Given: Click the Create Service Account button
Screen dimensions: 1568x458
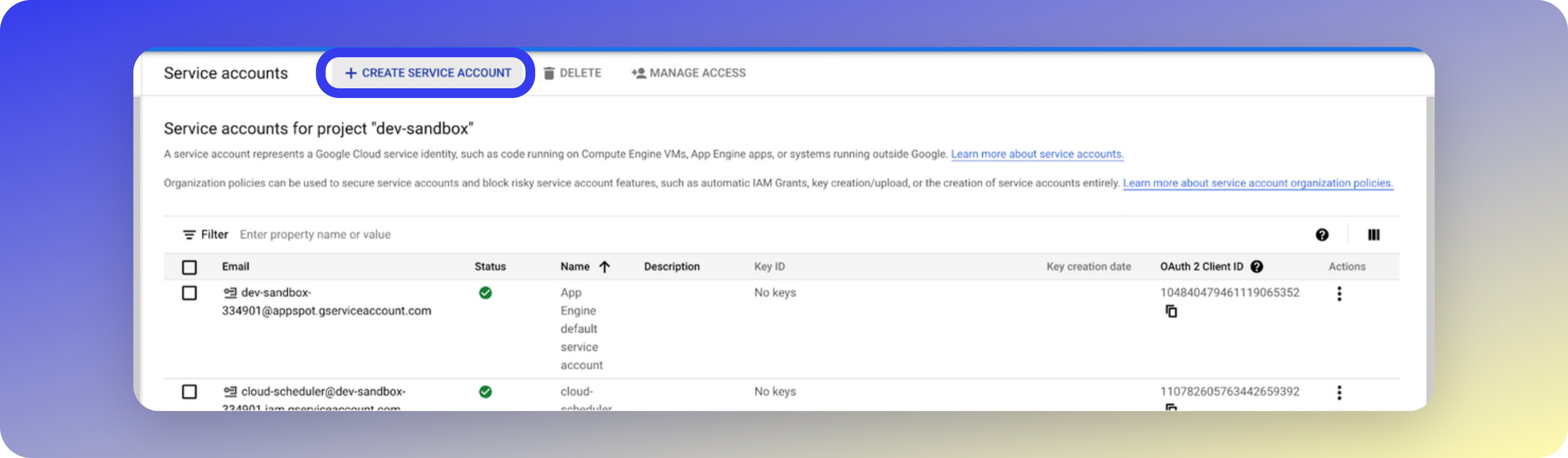Looking at the screenshot, I should 427,73.
